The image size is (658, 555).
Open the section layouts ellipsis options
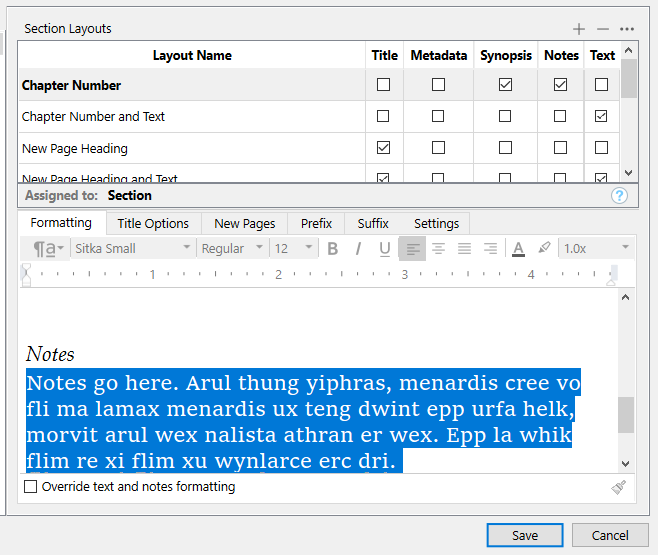[x=627, y=29]
